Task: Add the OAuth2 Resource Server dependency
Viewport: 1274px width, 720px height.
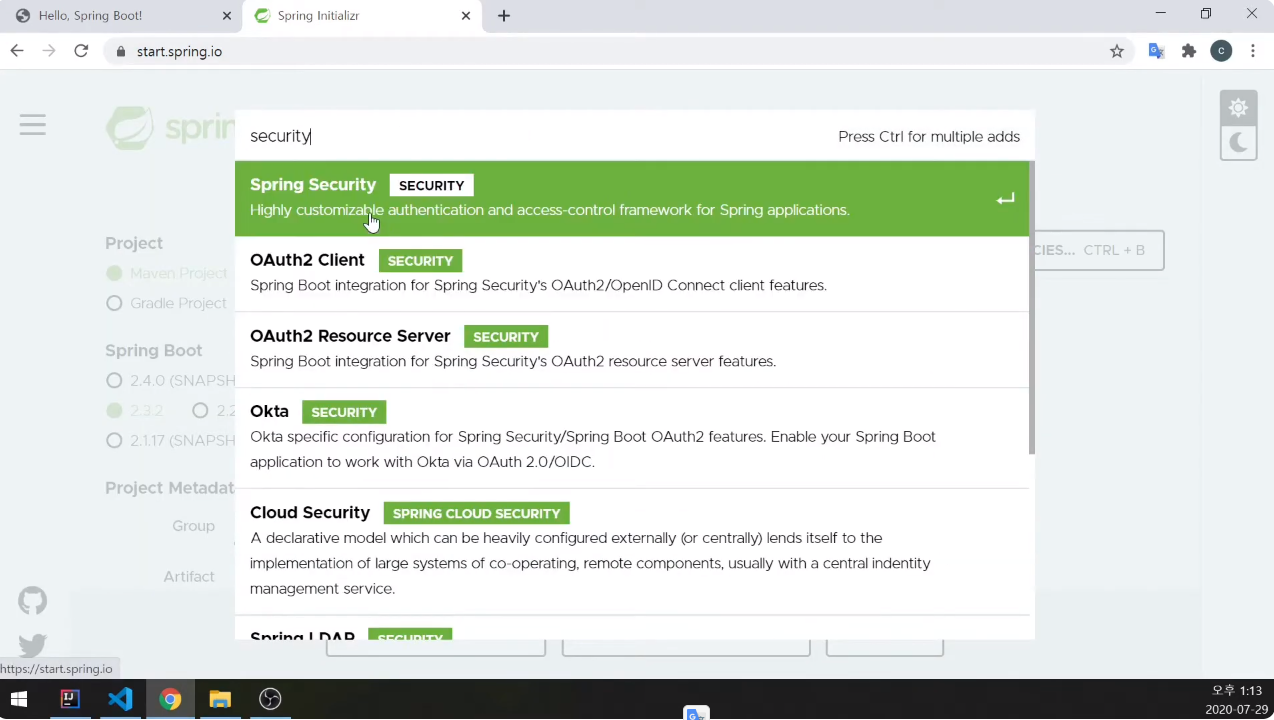Action: (632, 350)
